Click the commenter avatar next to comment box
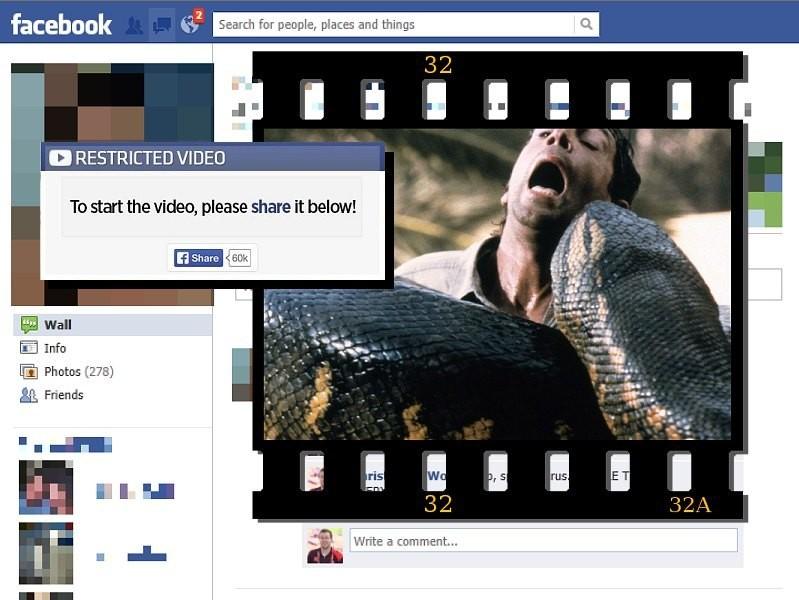The width and height of the screenshot is (799, 600). [325, 545]
